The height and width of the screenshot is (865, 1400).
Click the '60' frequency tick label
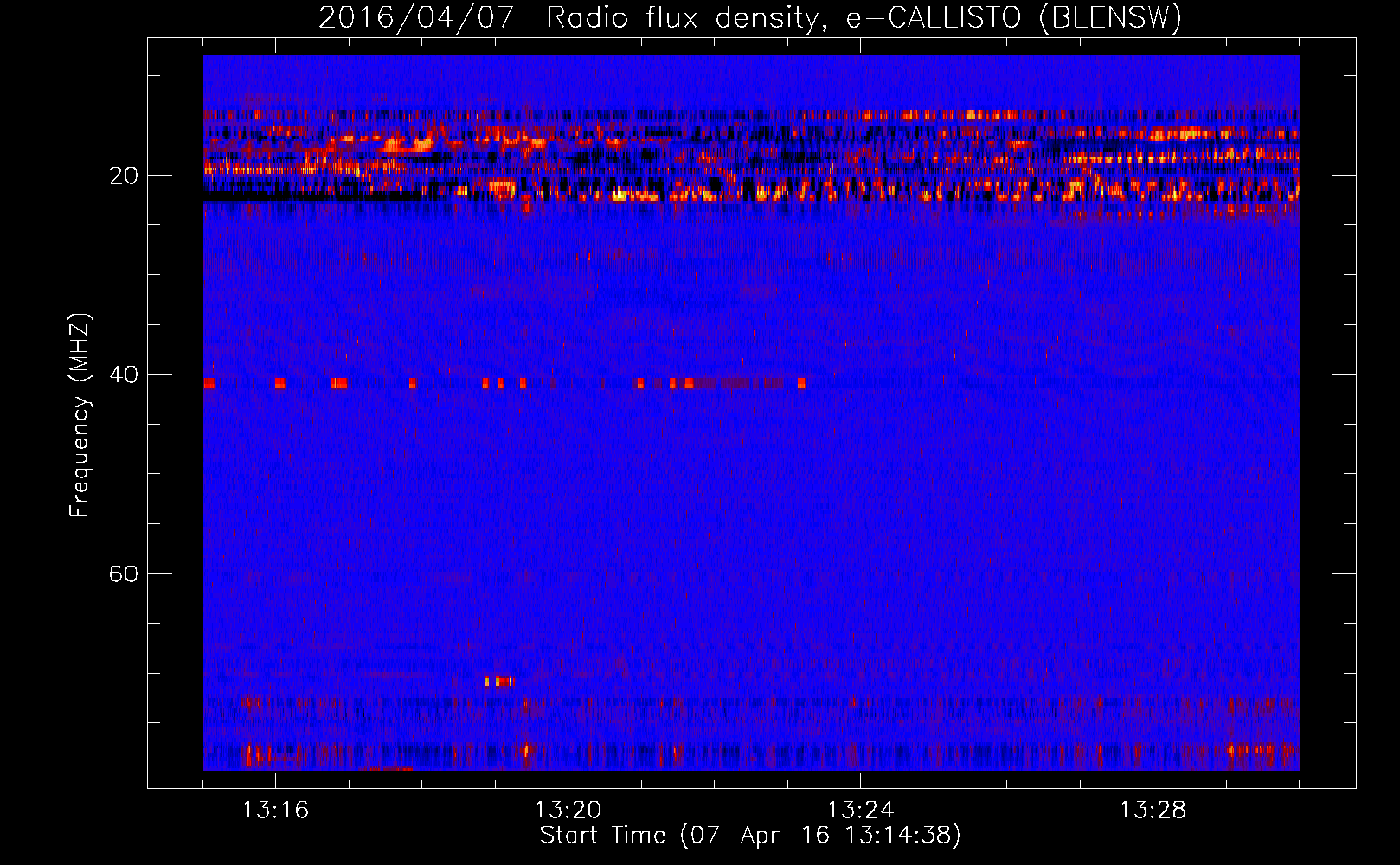(x=123, y=573)
